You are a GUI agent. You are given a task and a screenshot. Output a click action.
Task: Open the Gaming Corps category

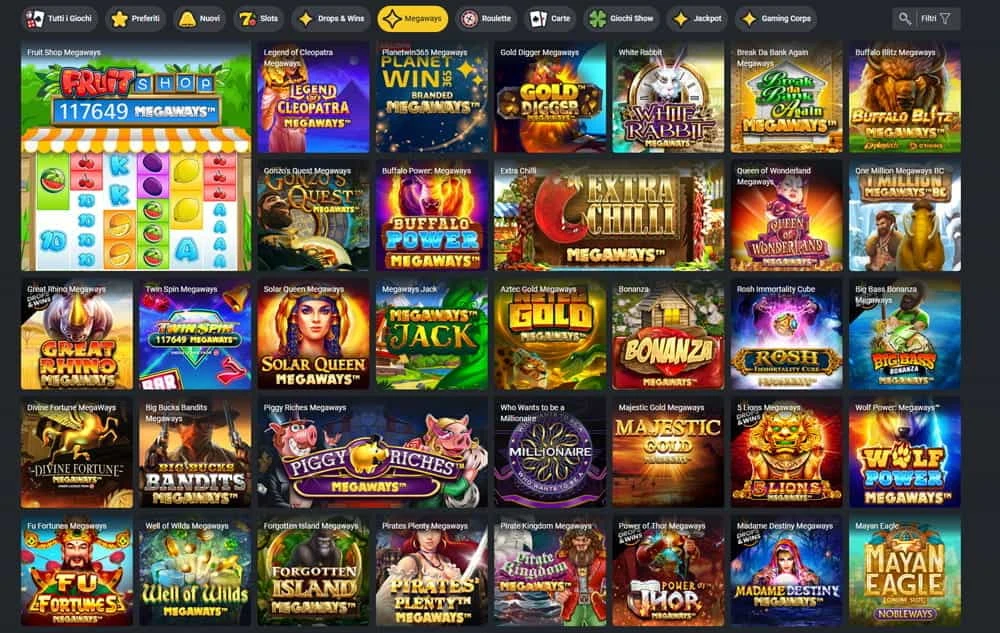coord(777,19)
